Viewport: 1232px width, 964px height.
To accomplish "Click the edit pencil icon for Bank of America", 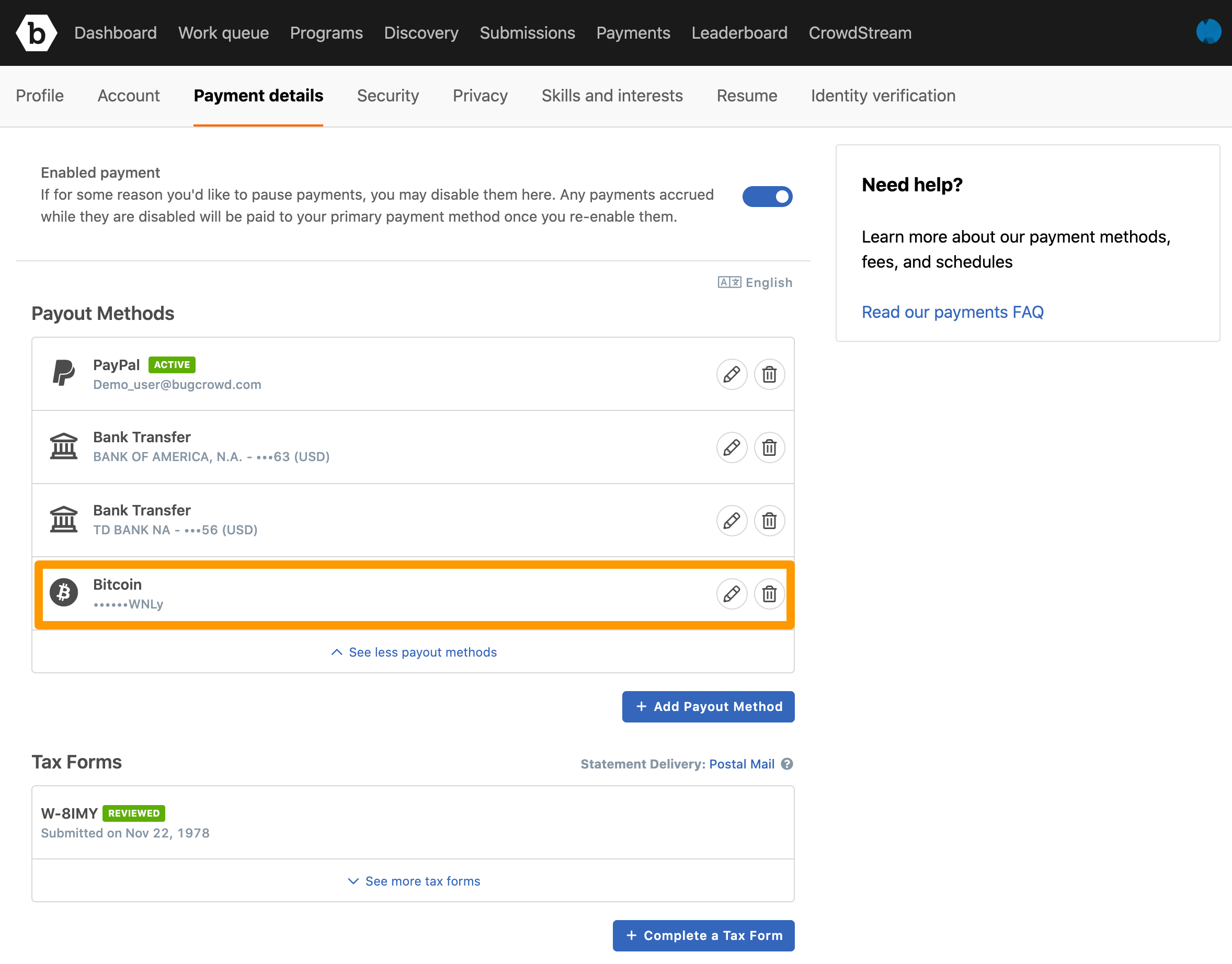I will pos(731,447).
